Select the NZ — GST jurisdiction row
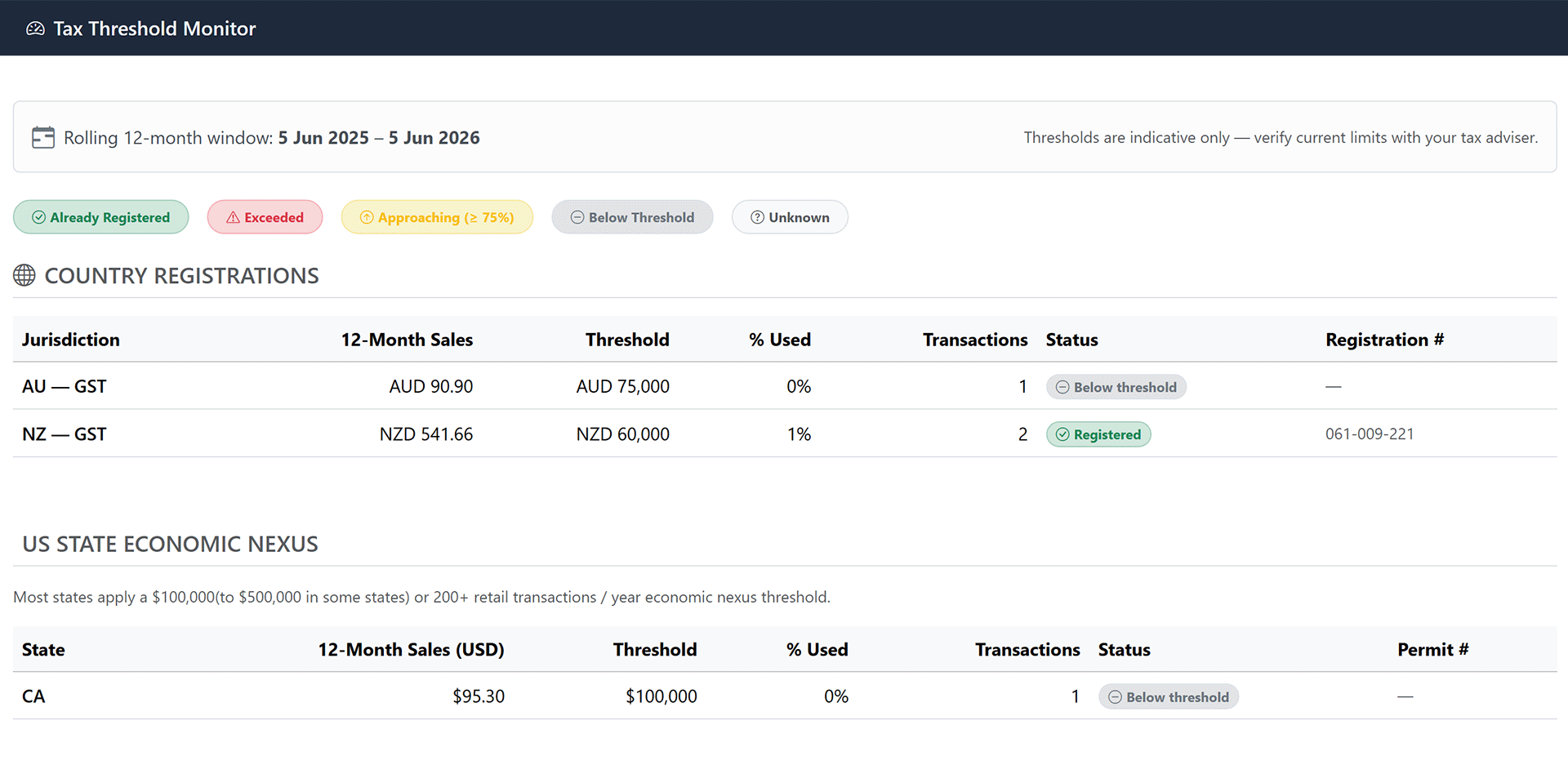 (x=785, y=434)
